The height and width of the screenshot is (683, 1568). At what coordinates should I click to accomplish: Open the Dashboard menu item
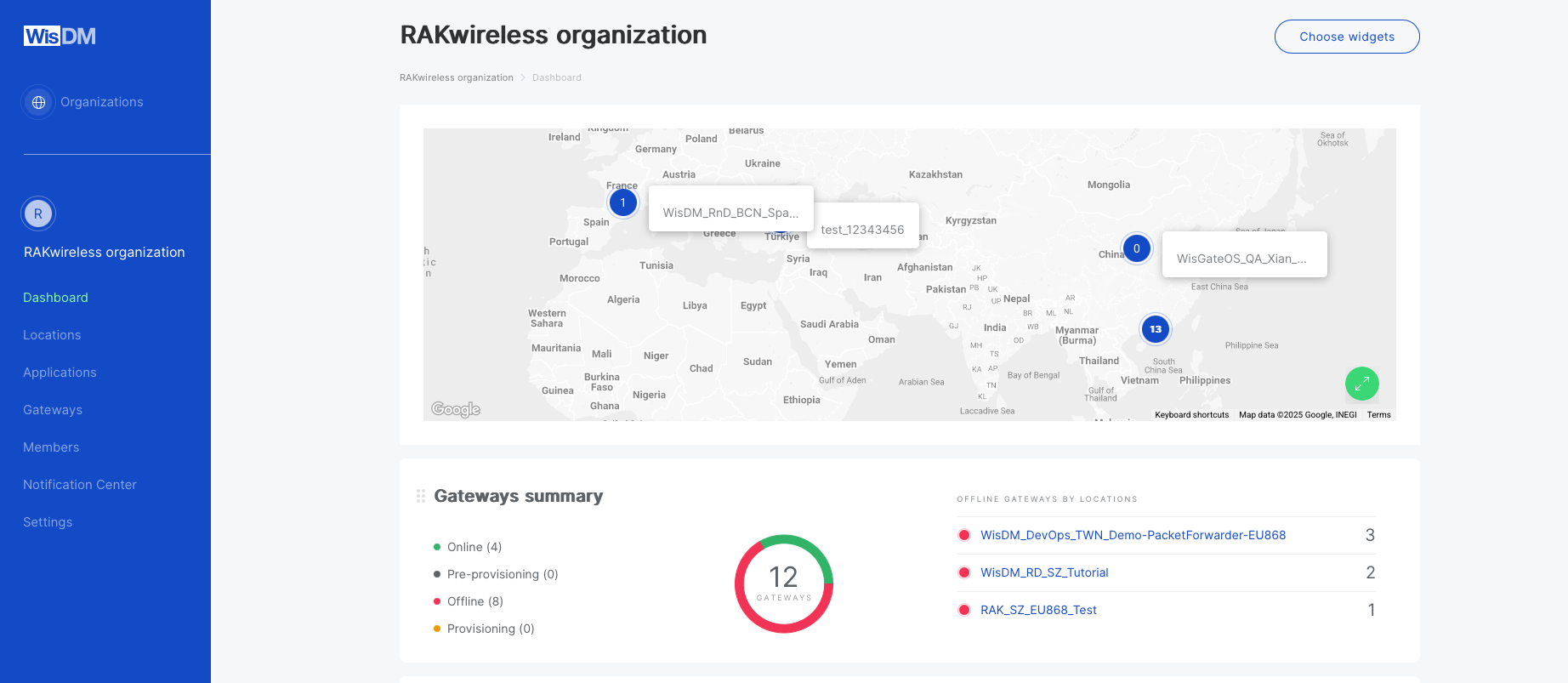pos(55,298)
